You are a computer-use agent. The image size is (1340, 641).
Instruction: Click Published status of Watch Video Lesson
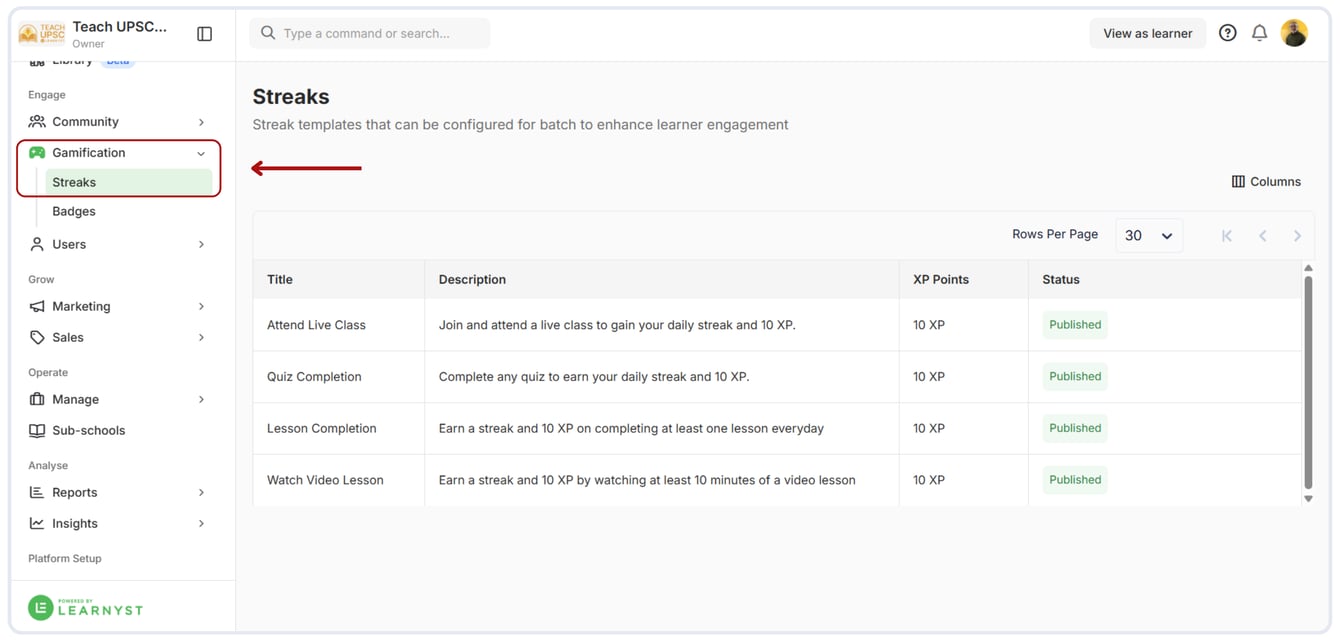coord(1075,480)
